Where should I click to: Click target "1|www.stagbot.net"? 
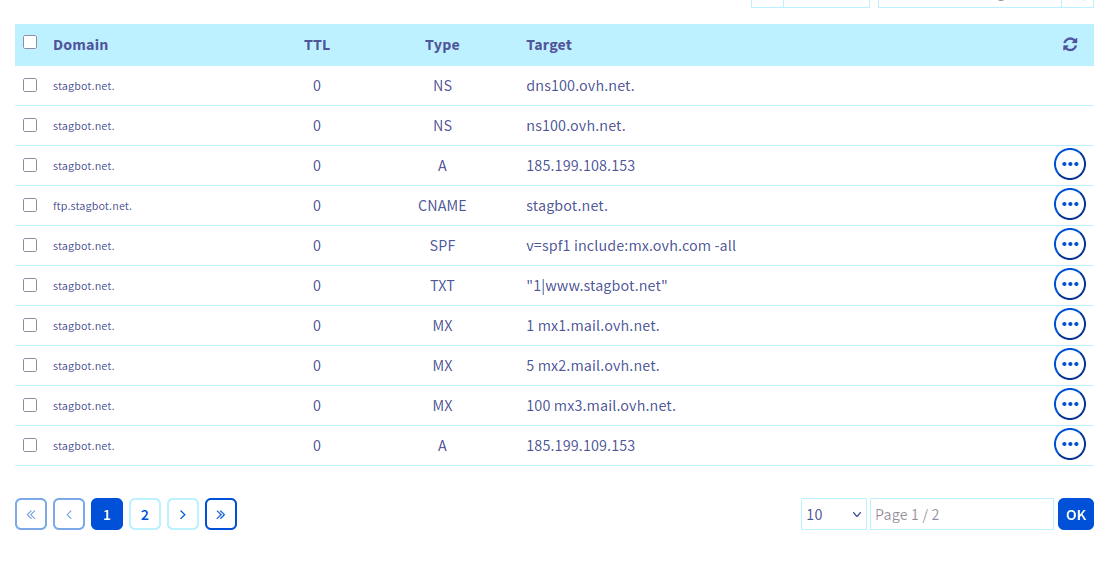(x=597, y=286)
